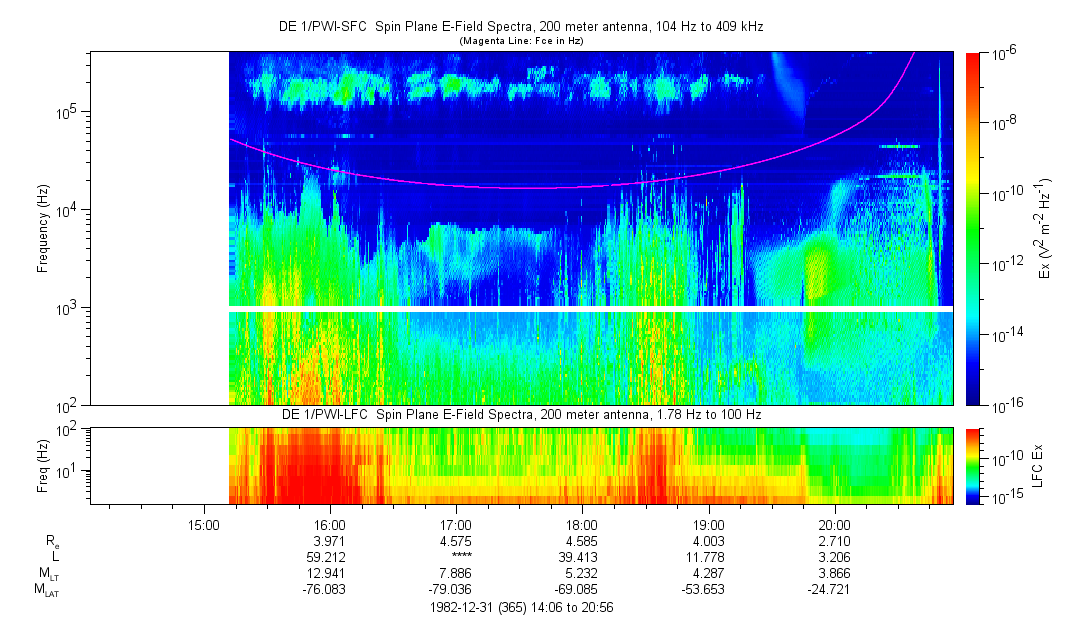Click the lower LFC Ex colorbar

[973, 465]
